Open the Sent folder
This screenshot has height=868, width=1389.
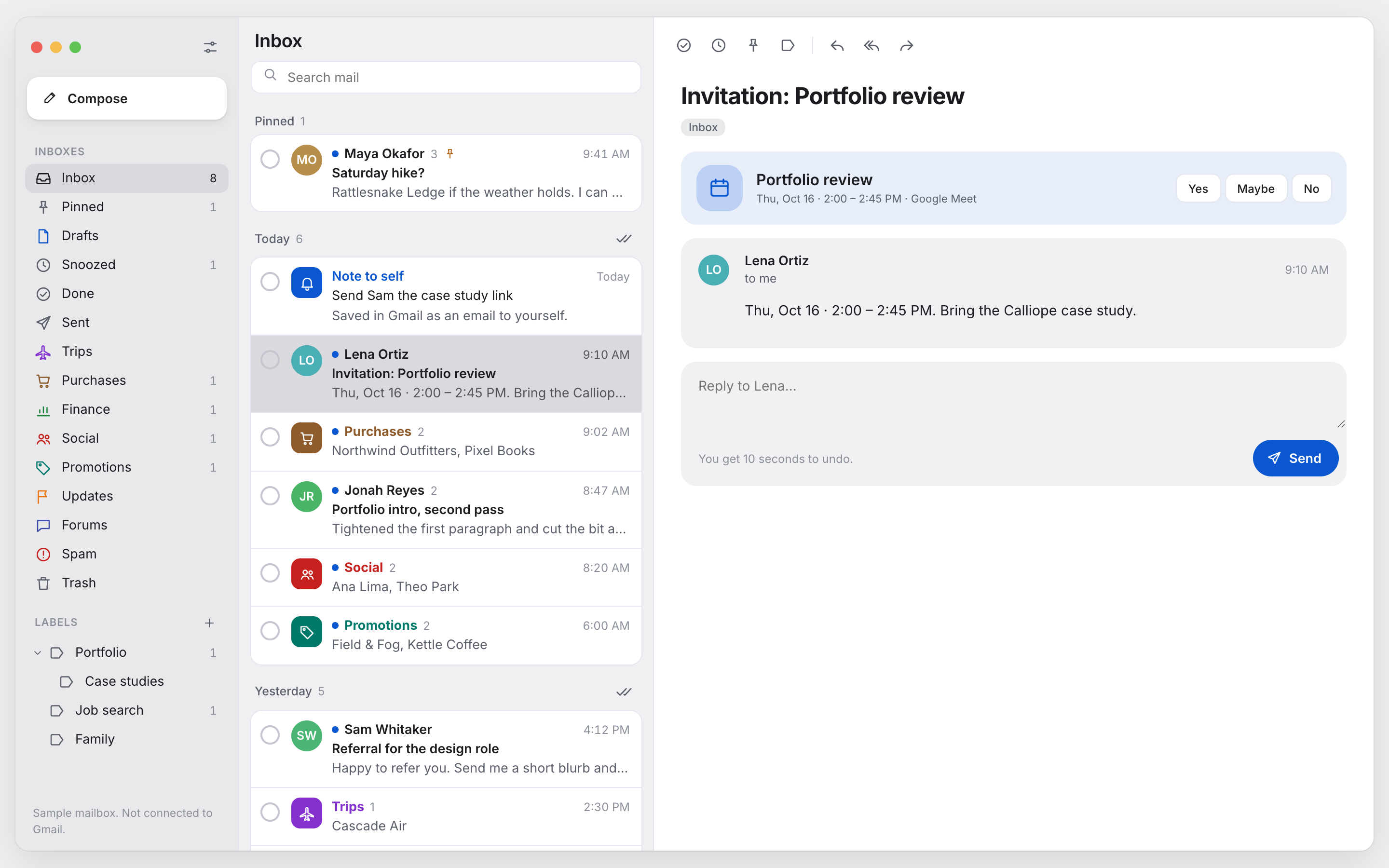pos(126,323)
